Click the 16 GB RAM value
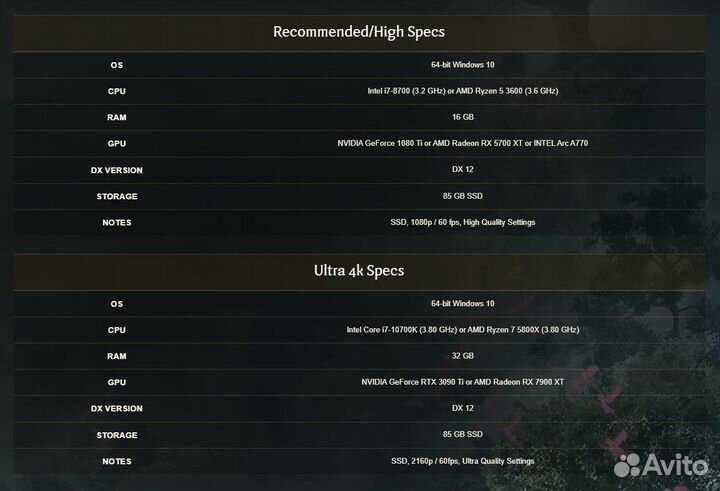Screen dimensions: 720x491 [462, 117]
